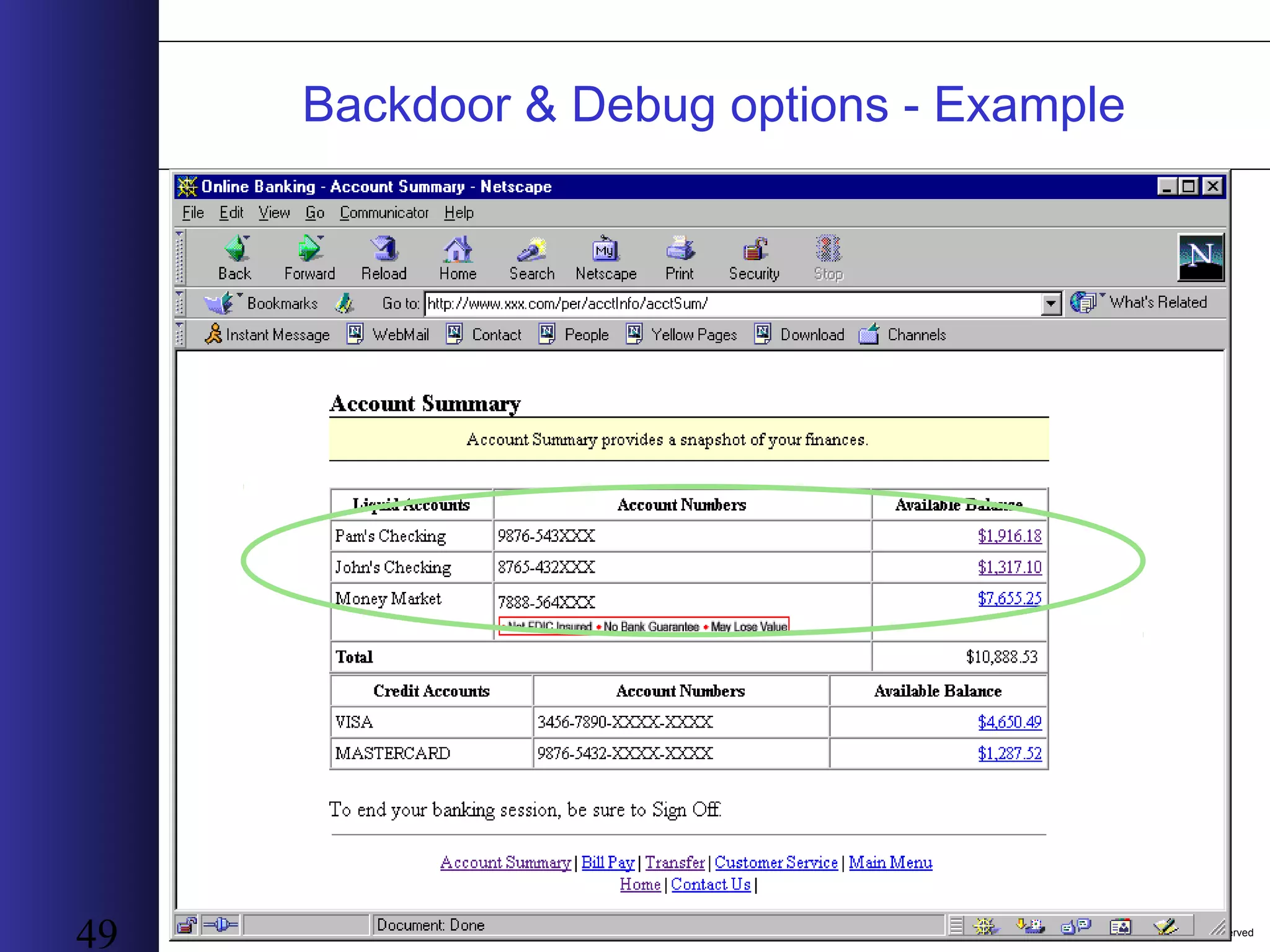
Task: Click the component bar grip handle
Action: (x=956, y=926)
